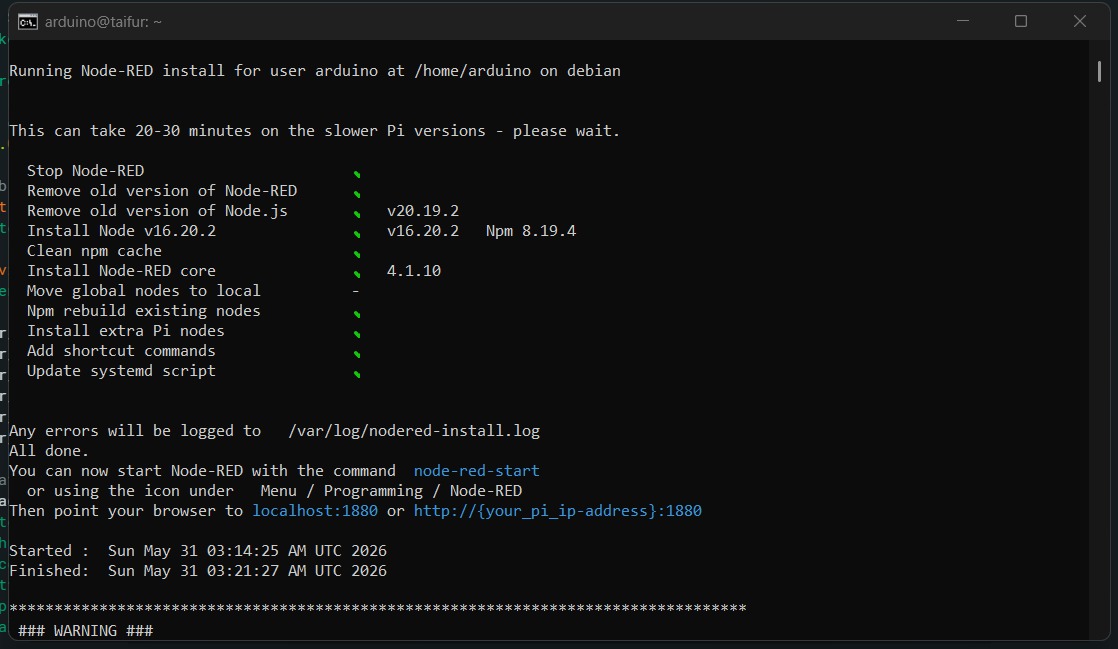Click the 'Clean npm cache' line
This screenshot has height=649, width=1118.
(94, 251)
